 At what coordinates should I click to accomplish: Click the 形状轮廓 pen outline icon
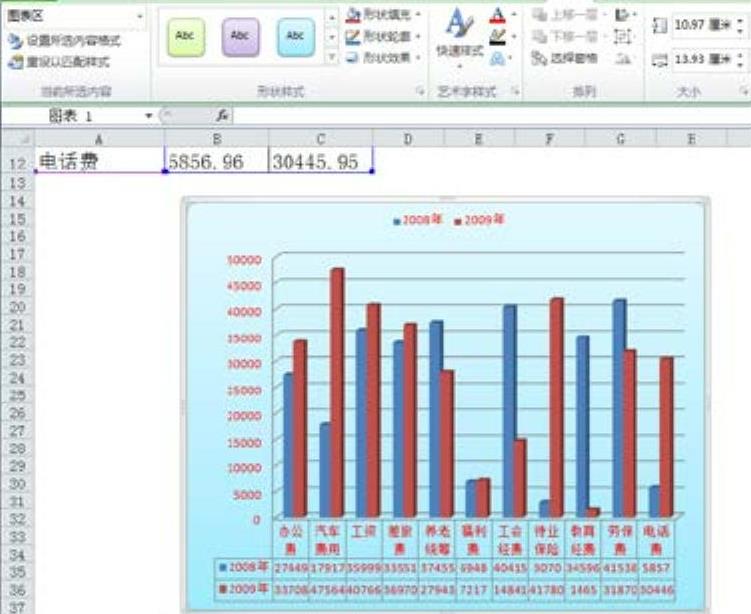tap(353, 36)
